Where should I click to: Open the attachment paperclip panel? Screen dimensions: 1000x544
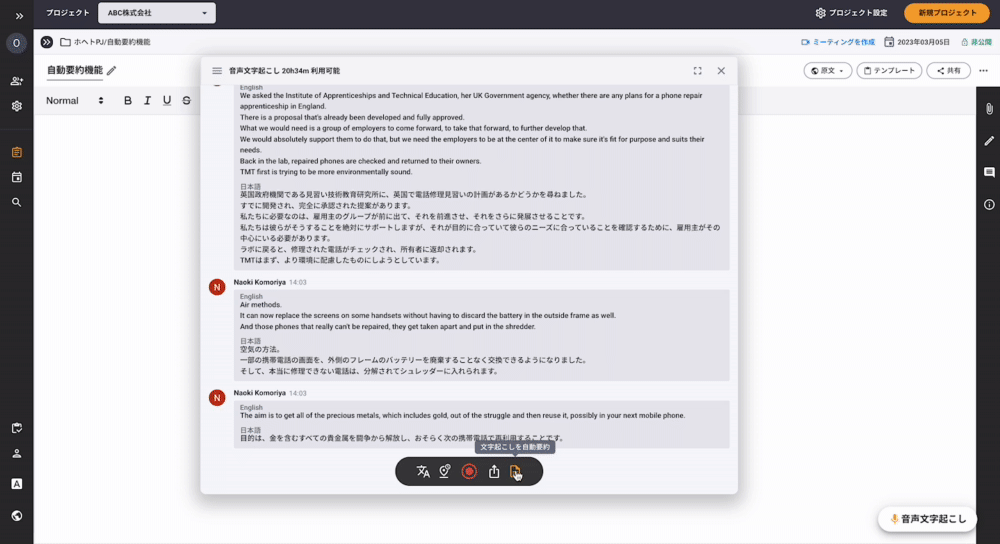[988, 108]
